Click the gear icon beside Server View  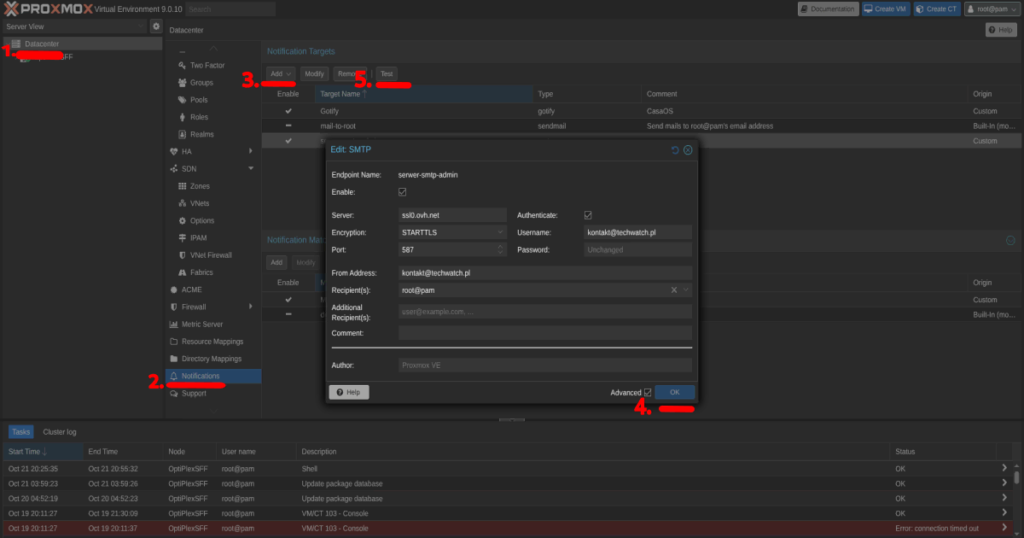pyautogui.click(x=156, y=26)
